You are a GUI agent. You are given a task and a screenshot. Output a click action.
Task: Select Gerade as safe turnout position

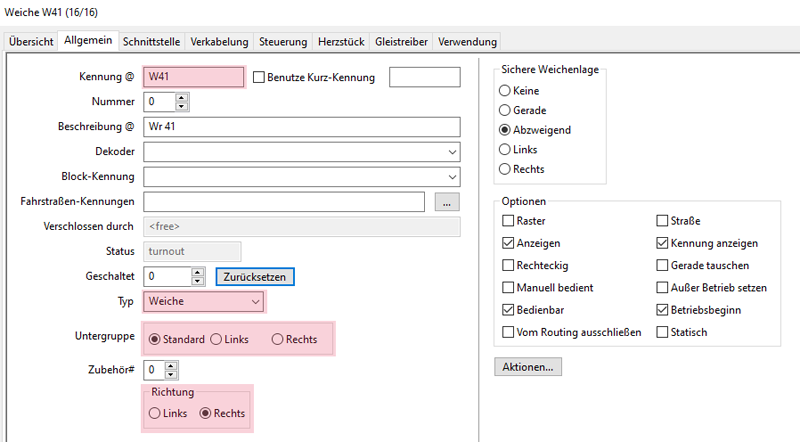tap(505, 110)
